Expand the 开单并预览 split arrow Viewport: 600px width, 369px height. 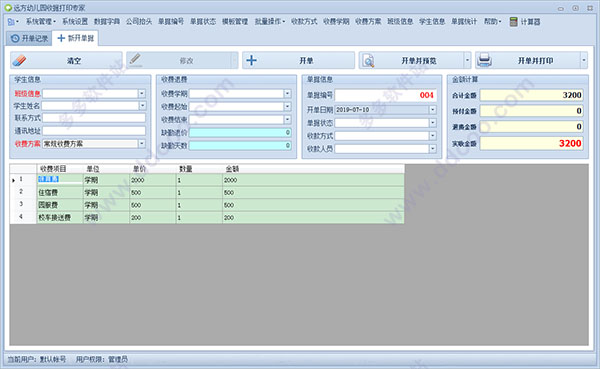(467, 60)
